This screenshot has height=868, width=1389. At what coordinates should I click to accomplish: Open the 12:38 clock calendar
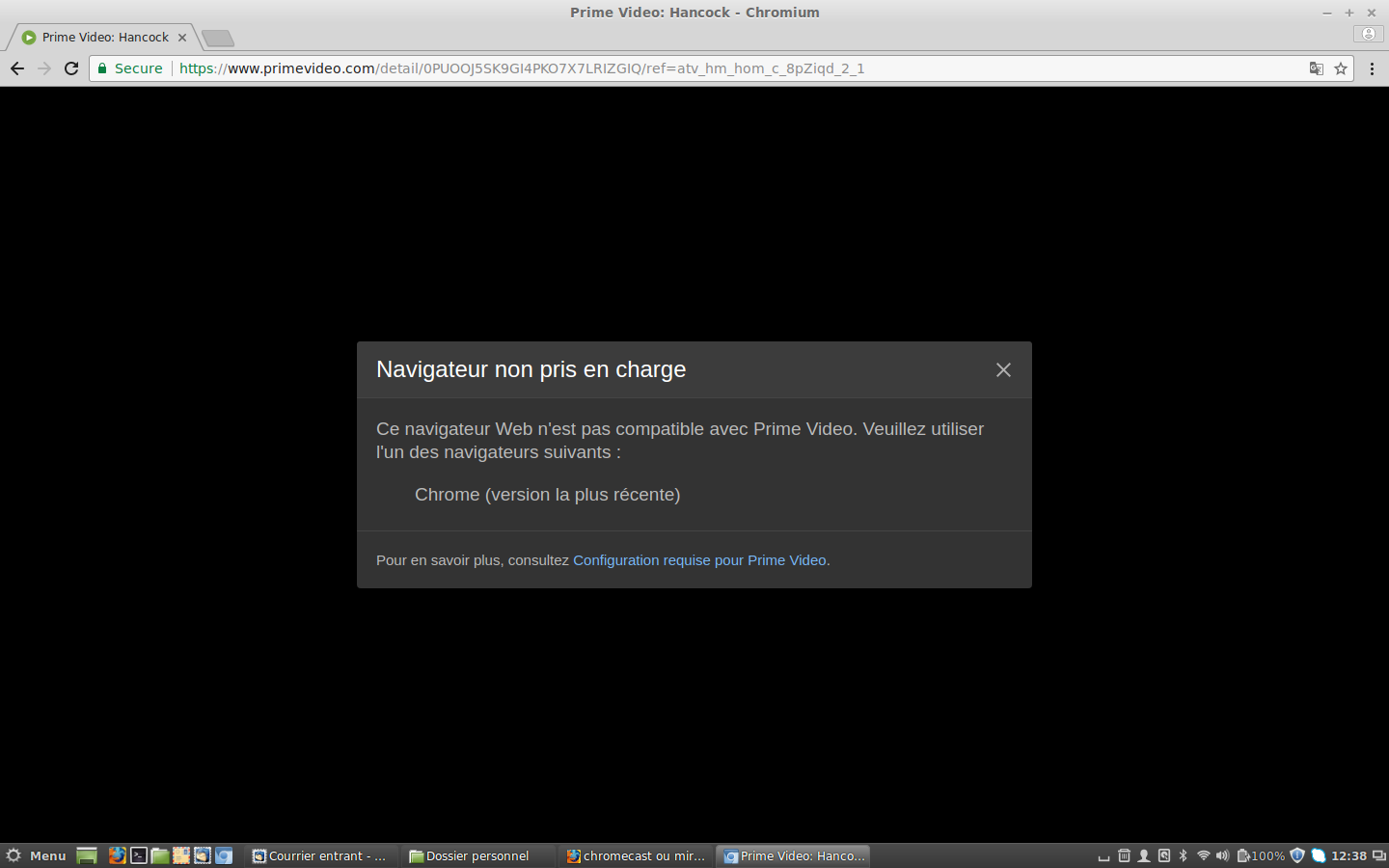(1348, 855)
